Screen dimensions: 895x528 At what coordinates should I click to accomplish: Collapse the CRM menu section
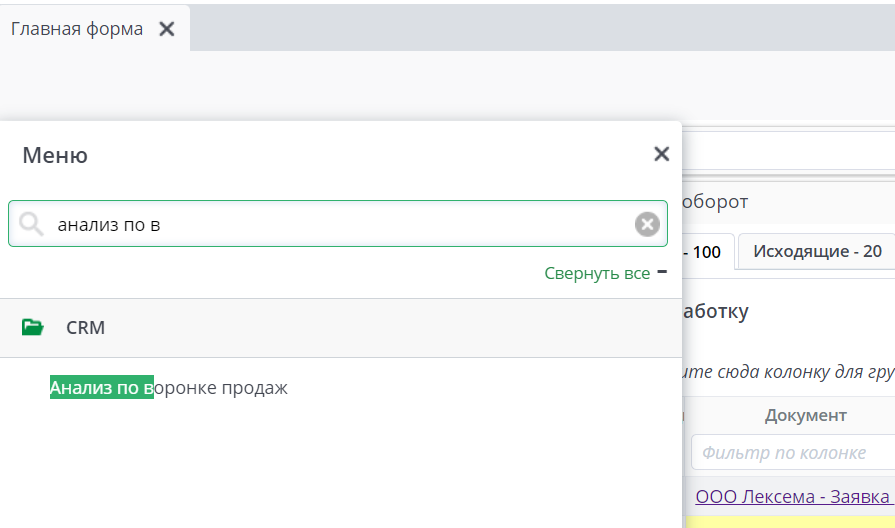pyautogui.click(x=85, y=328)
